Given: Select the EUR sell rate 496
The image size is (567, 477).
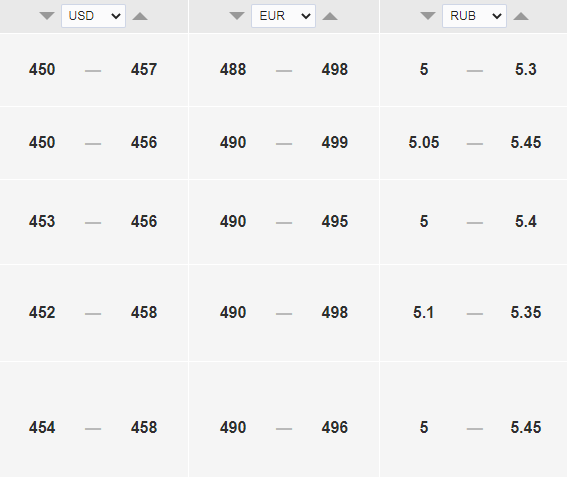Looking at the screenshot, I should (335, 427).
